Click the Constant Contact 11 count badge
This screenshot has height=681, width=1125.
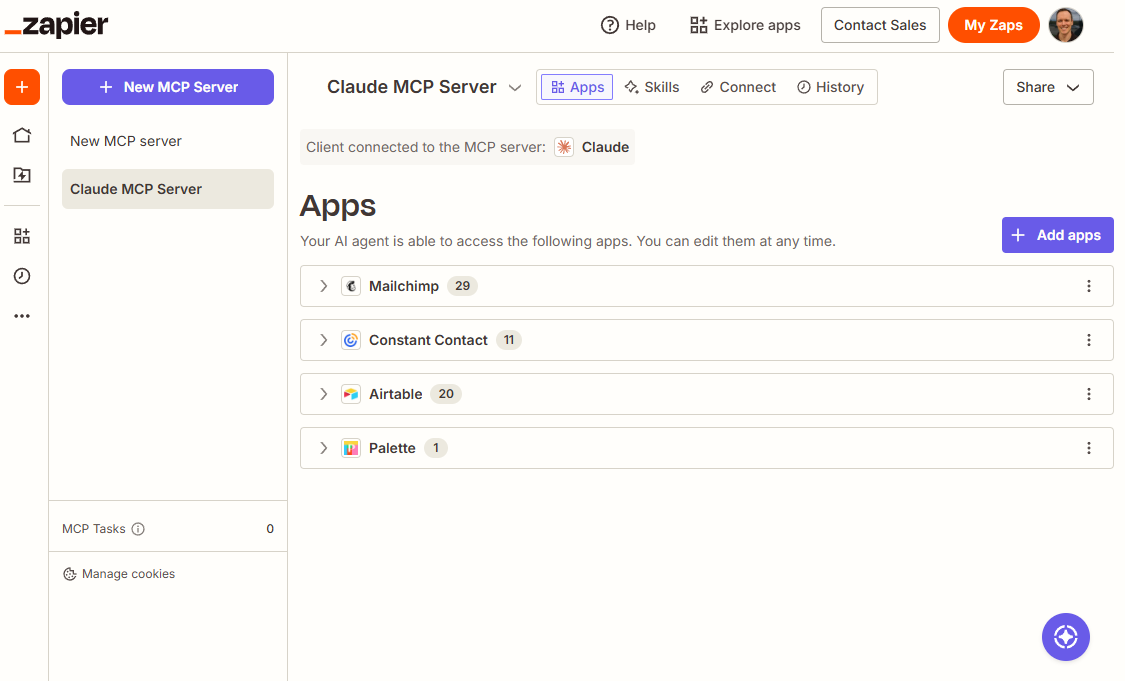[509, 340]
